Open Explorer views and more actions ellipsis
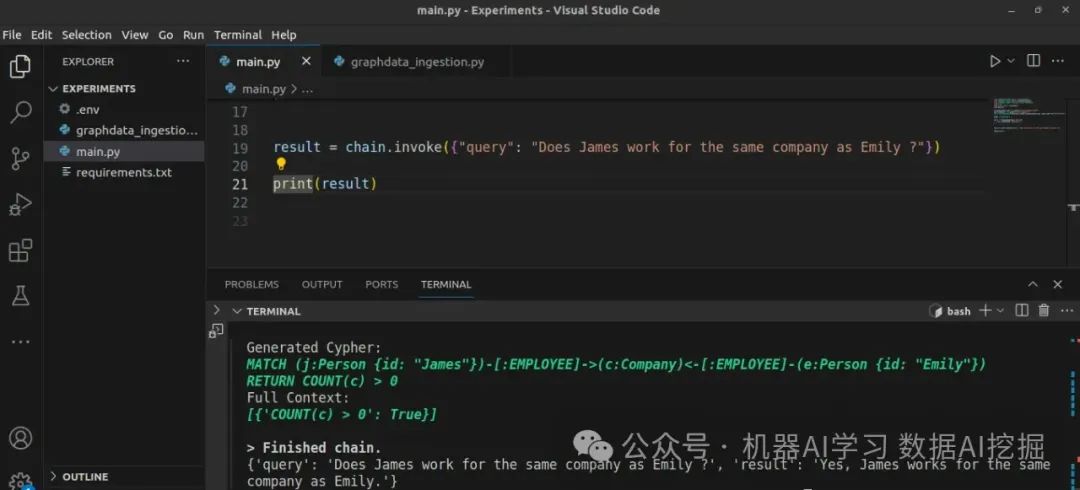 [x=183, y=61]
